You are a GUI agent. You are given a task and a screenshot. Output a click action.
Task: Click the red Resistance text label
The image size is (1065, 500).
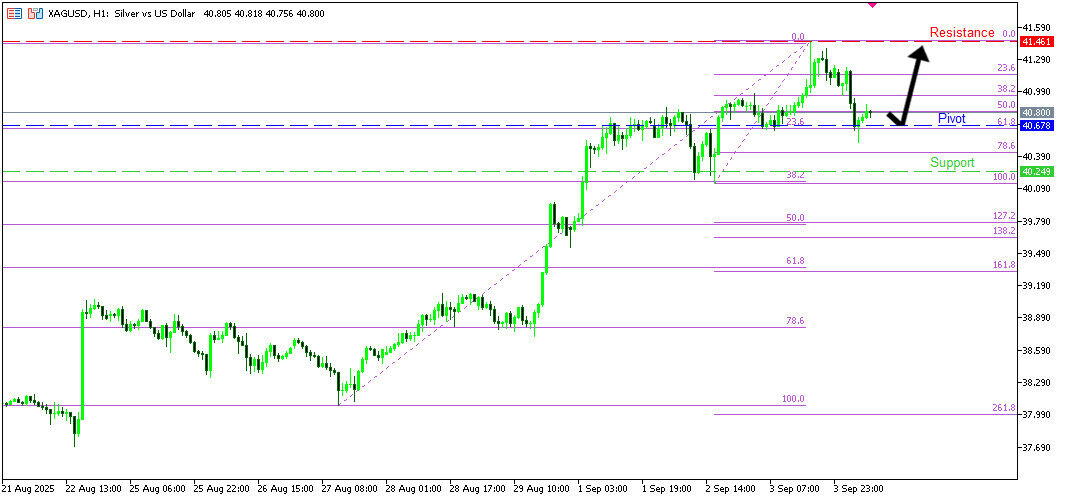click(961, 33)
